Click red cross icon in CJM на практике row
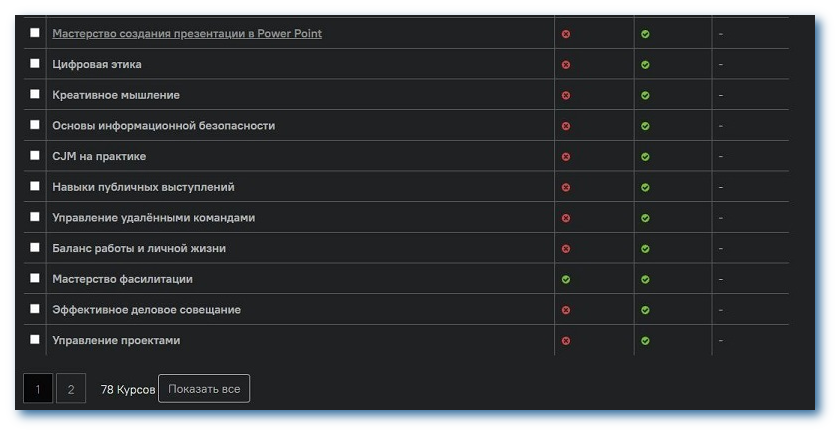The image size is (840, 435). [x=566, y=157]
